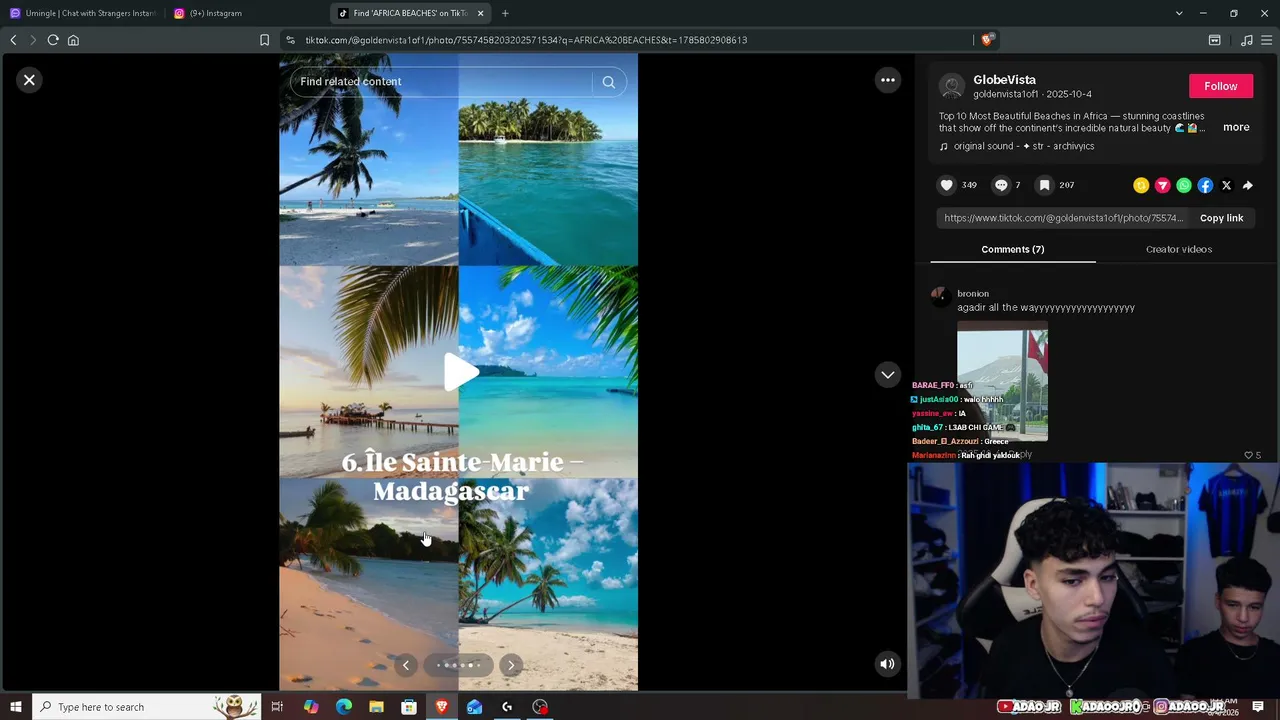Screen dimensions: 1280x720
Task: Open the flag image in bronion's comment
Action: point(1002,383)
